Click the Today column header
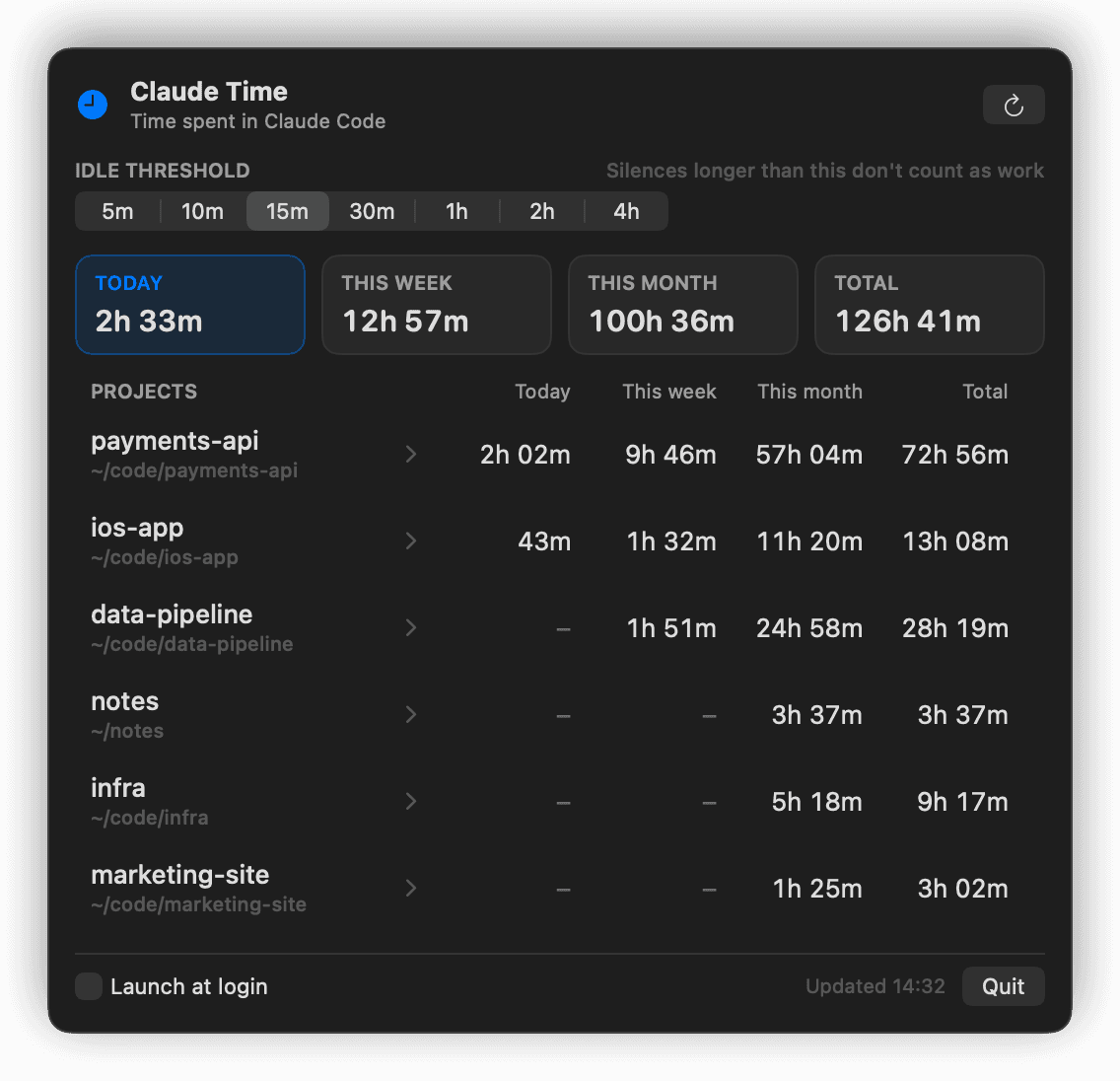The width and height of the screenshot is (1120, 1081). pos(543,392)
